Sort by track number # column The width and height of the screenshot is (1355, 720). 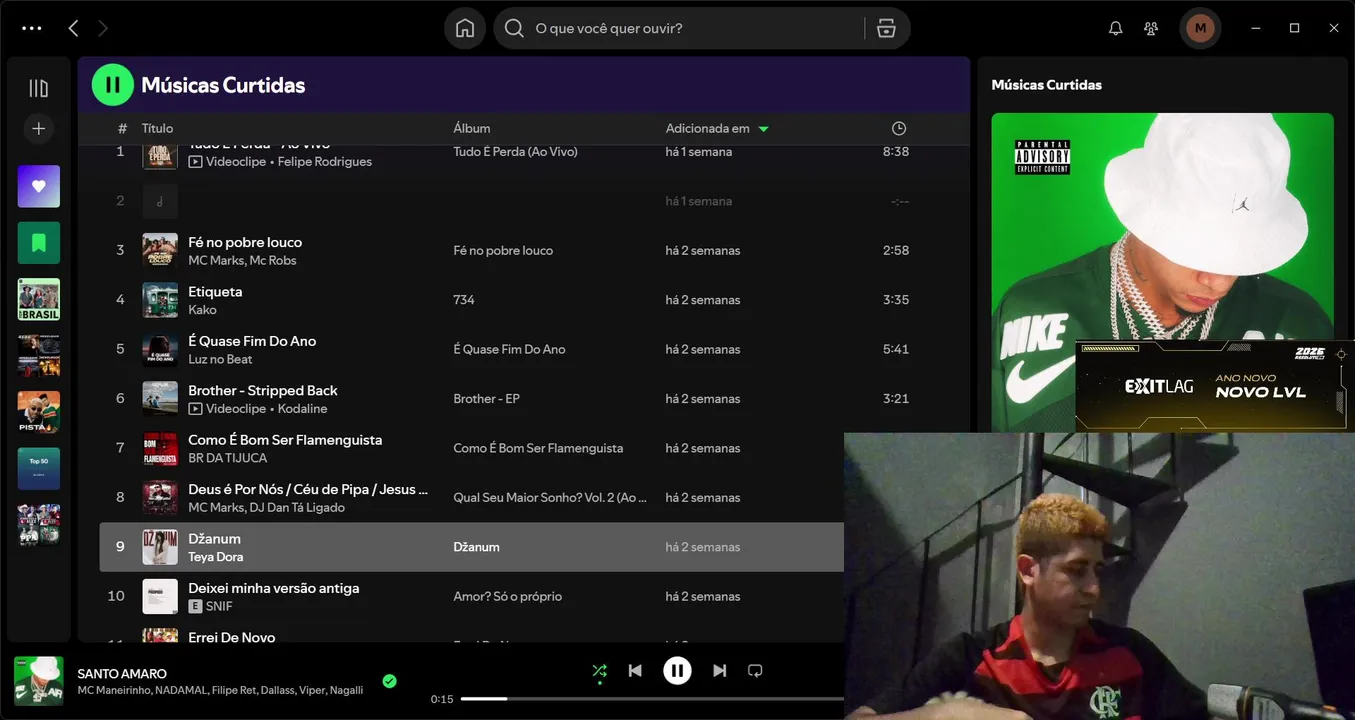tap(122, 128)
